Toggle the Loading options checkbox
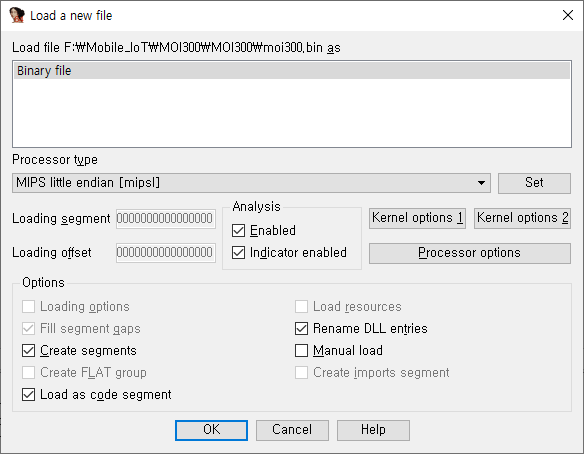584x454 pixels. pos(28,307)
